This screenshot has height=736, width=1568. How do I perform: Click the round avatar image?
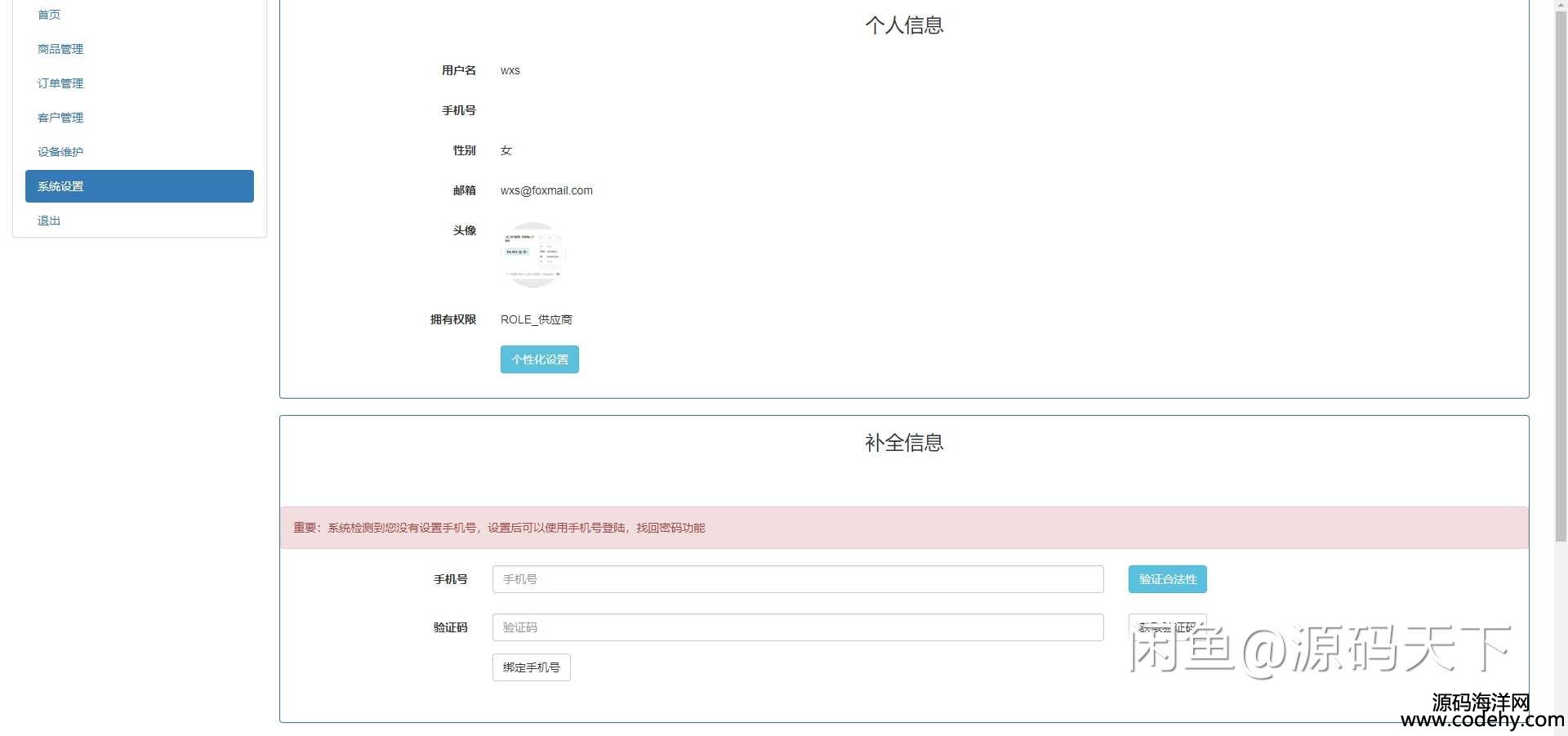[x=533, y=255]
